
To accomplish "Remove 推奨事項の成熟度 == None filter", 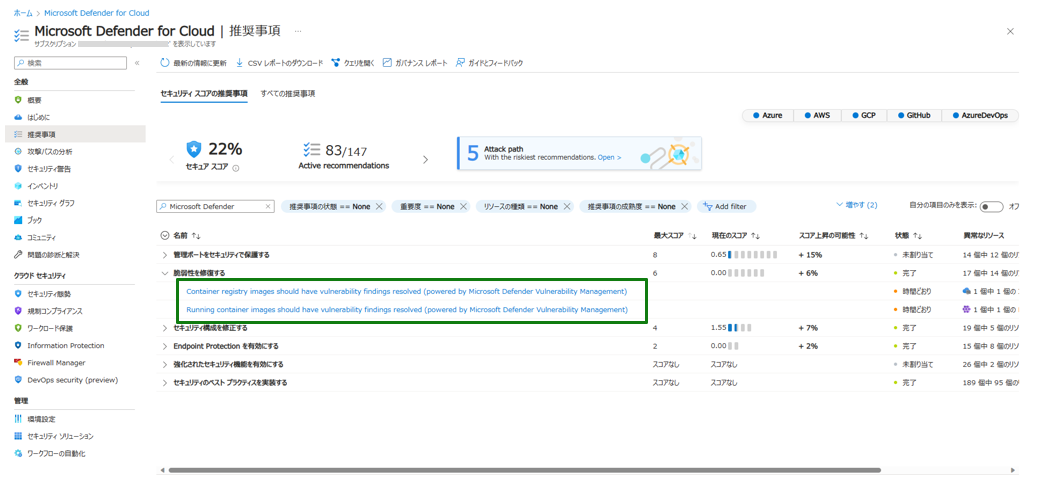I will (684, 207).
